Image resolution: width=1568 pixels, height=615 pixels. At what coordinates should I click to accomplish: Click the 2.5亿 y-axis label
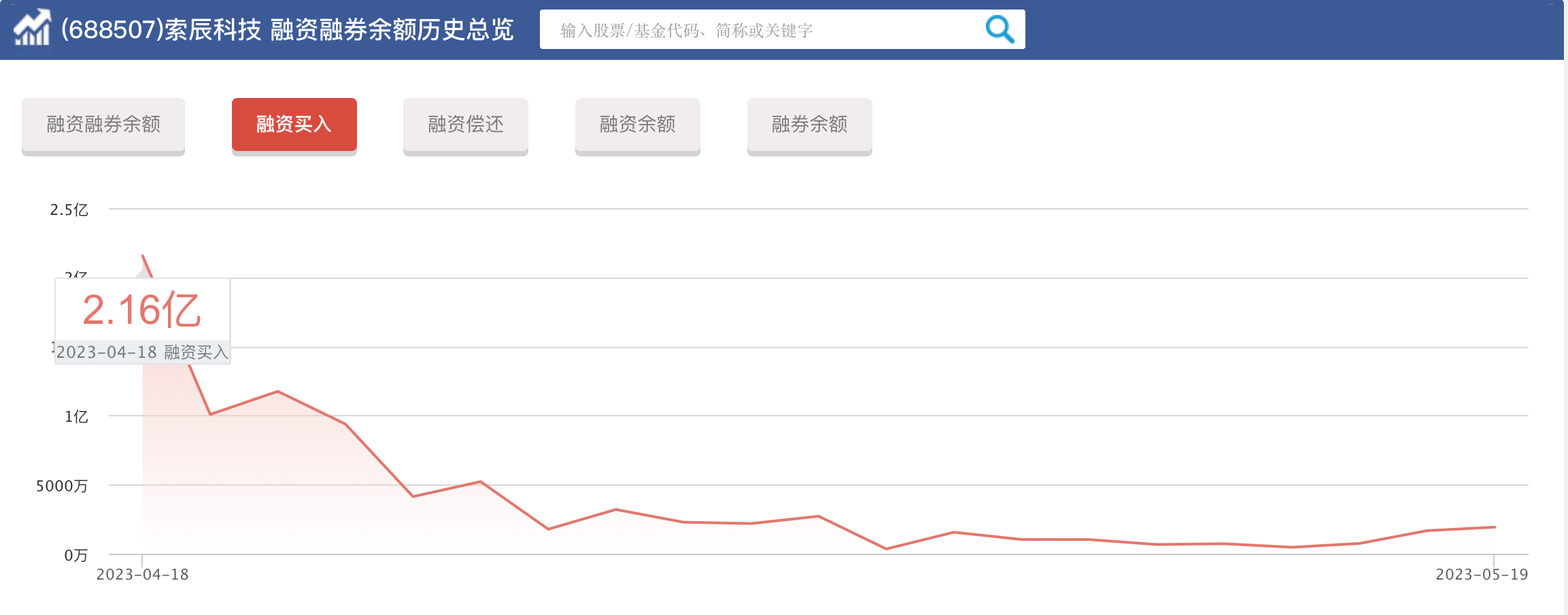click(x=69, y=210)
